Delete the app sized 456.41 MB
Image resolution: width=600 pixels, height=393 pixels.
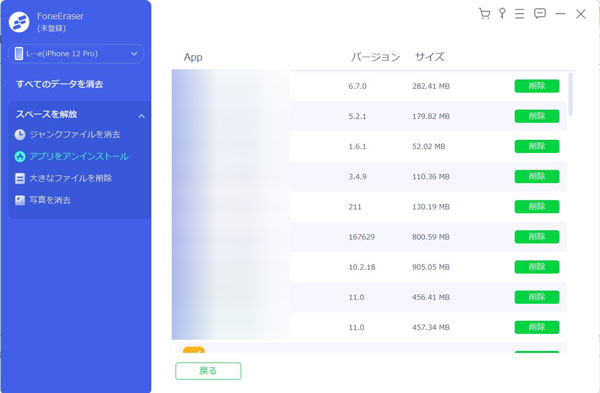click(537, 297)
